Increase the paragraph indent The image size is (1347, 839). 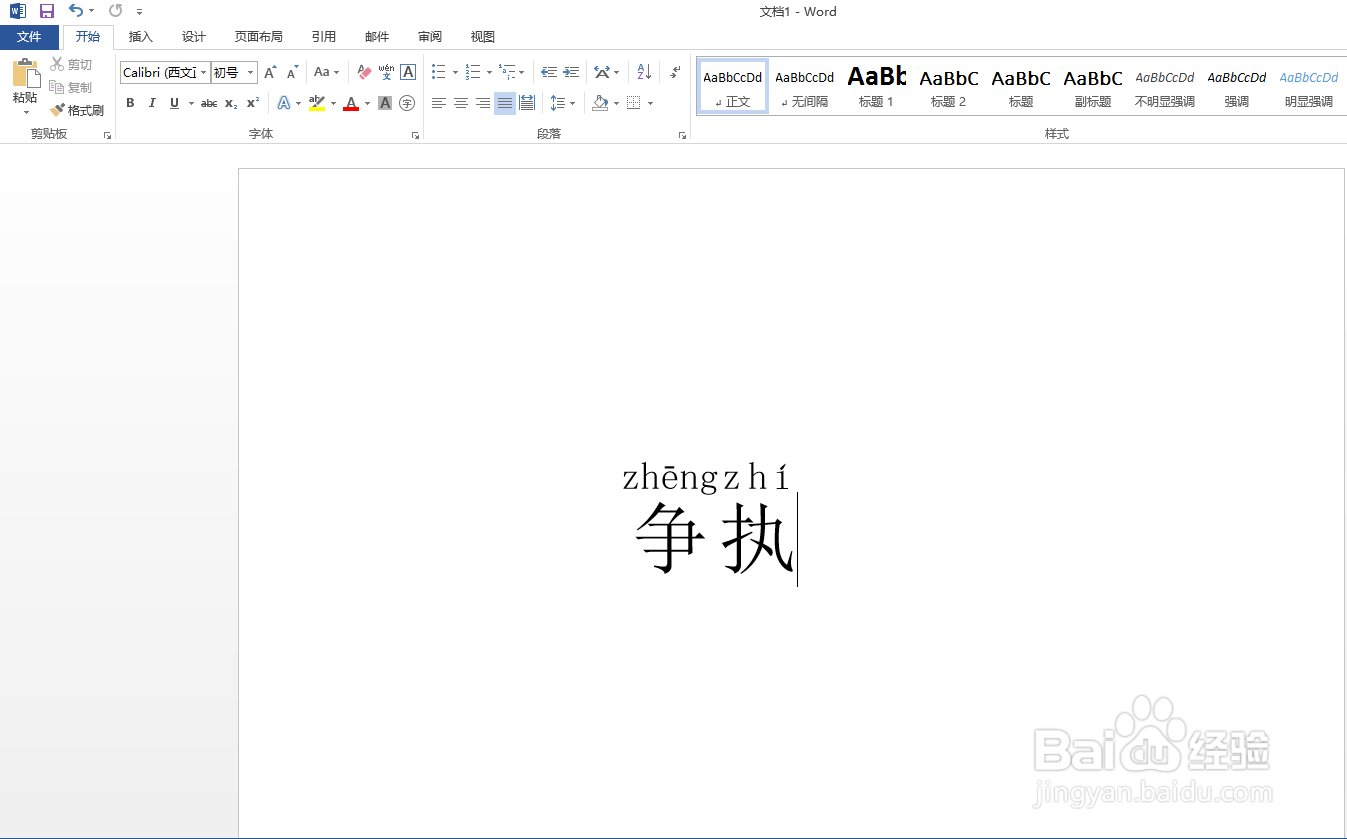[x=571, y=72]
